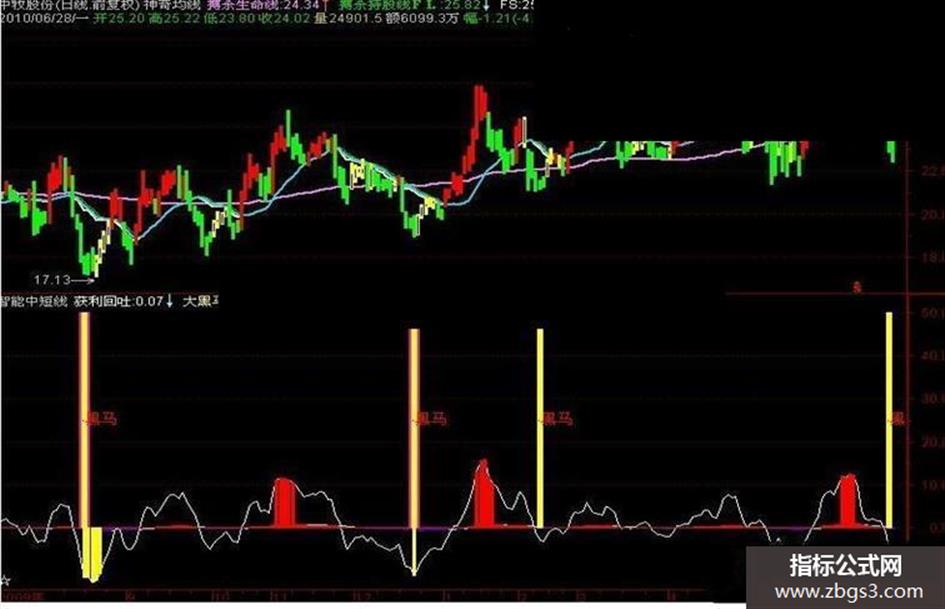Click the high price 高25.22 value
Image resolution: width=945 pixels, height=609 pixels.
(x=172, y=18)
